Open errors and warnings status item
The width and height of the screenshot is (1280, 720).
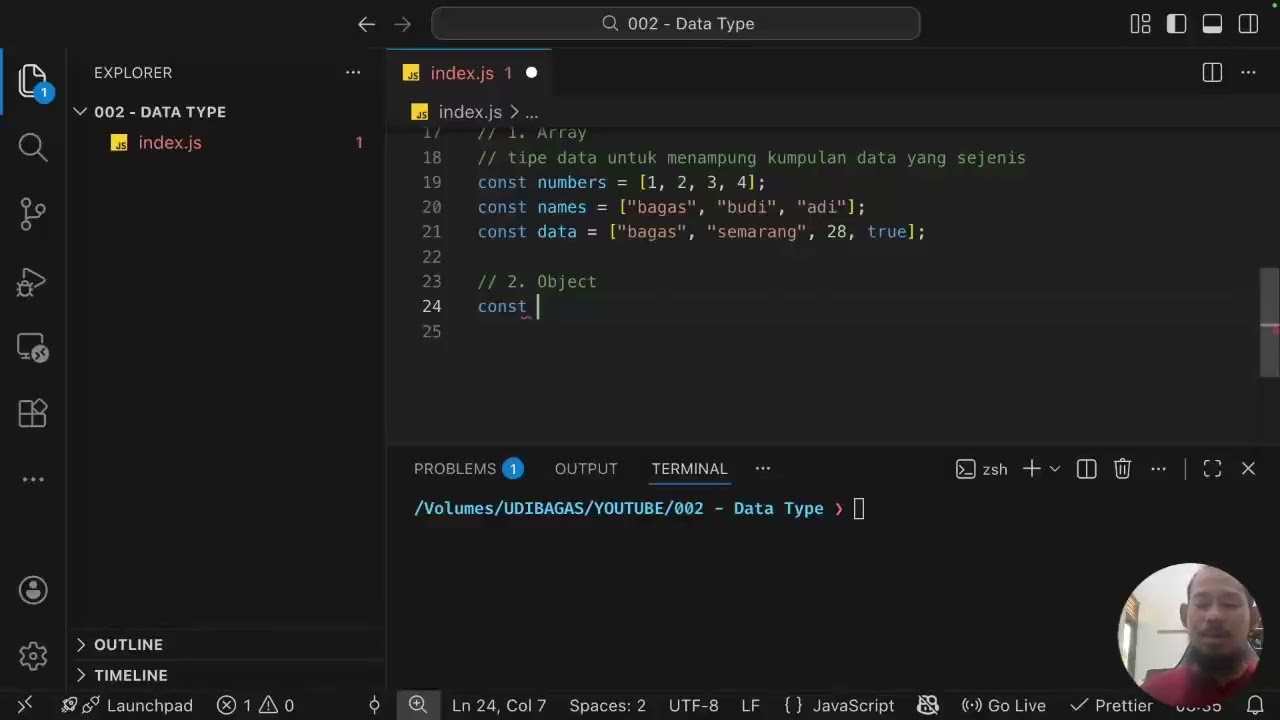256,705
